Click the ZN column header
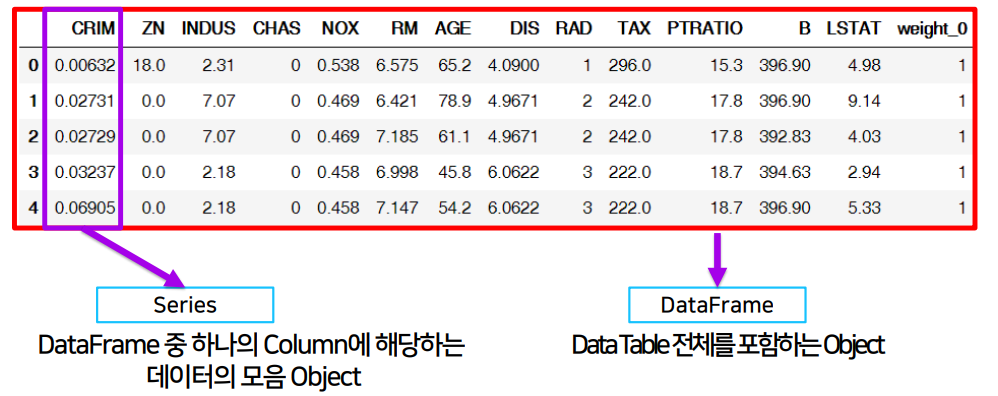The height and width of the screenshot is (396, 998). coord(153,28)
